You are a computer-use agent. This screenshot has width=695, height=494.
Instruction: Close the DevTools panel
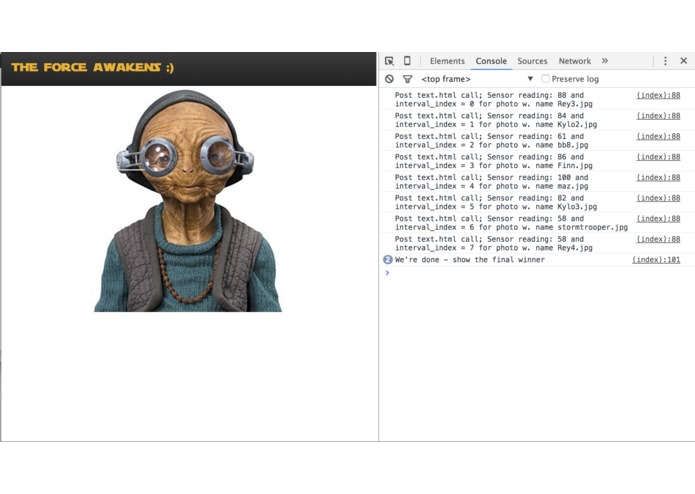tap(683, 61)
